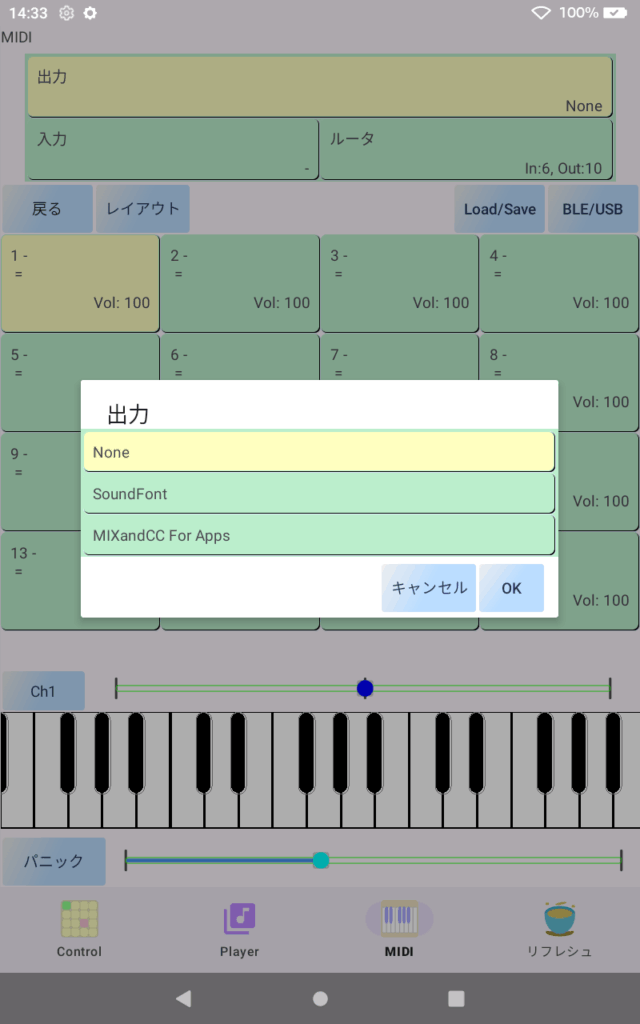Tap the battery status icon
The height and width of the screenshot is (1024, 640).
point(615,13)
